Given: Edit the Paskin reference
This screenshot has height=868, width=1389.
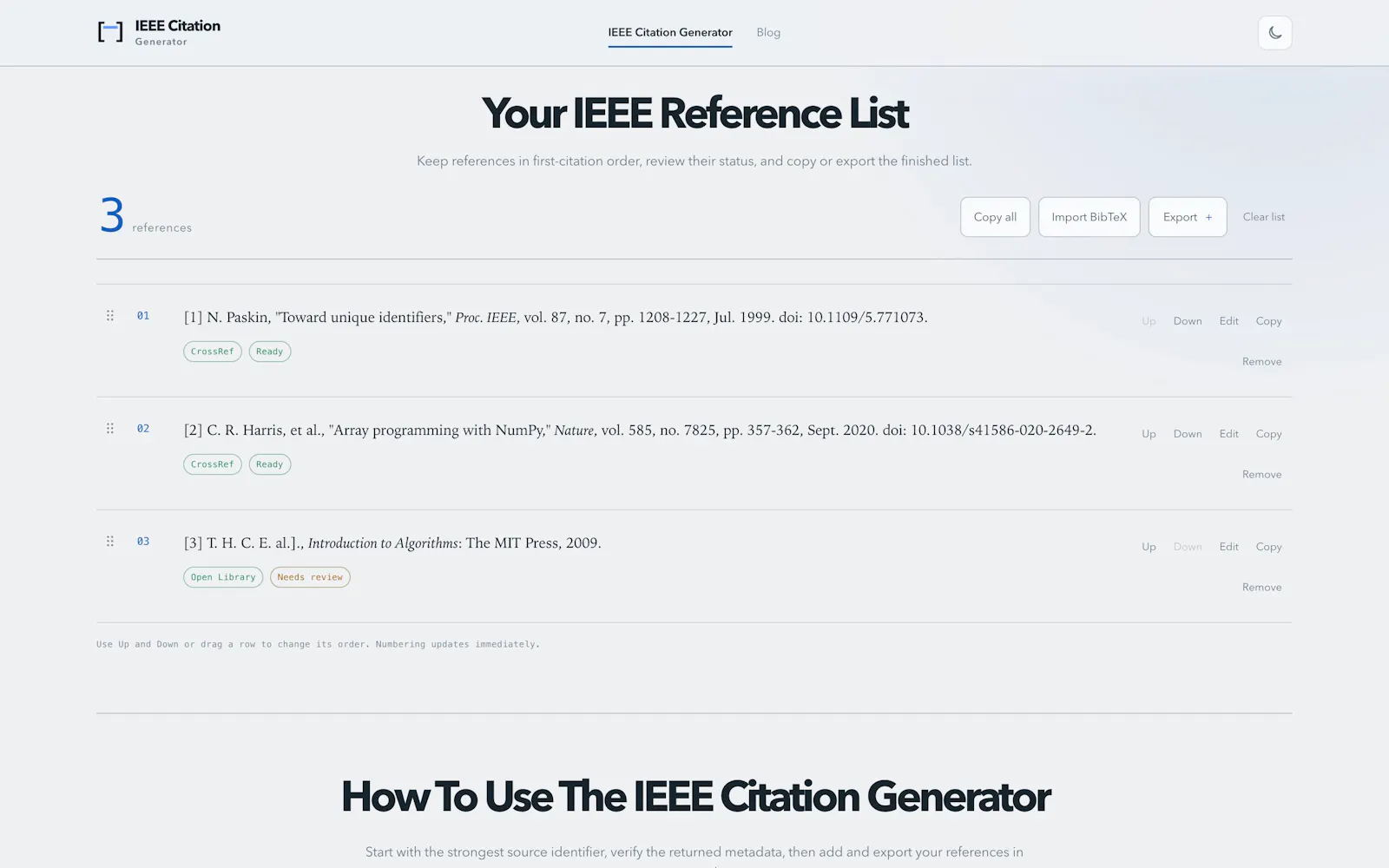Looking at the screenshot, I should [x=1228, y=321].
